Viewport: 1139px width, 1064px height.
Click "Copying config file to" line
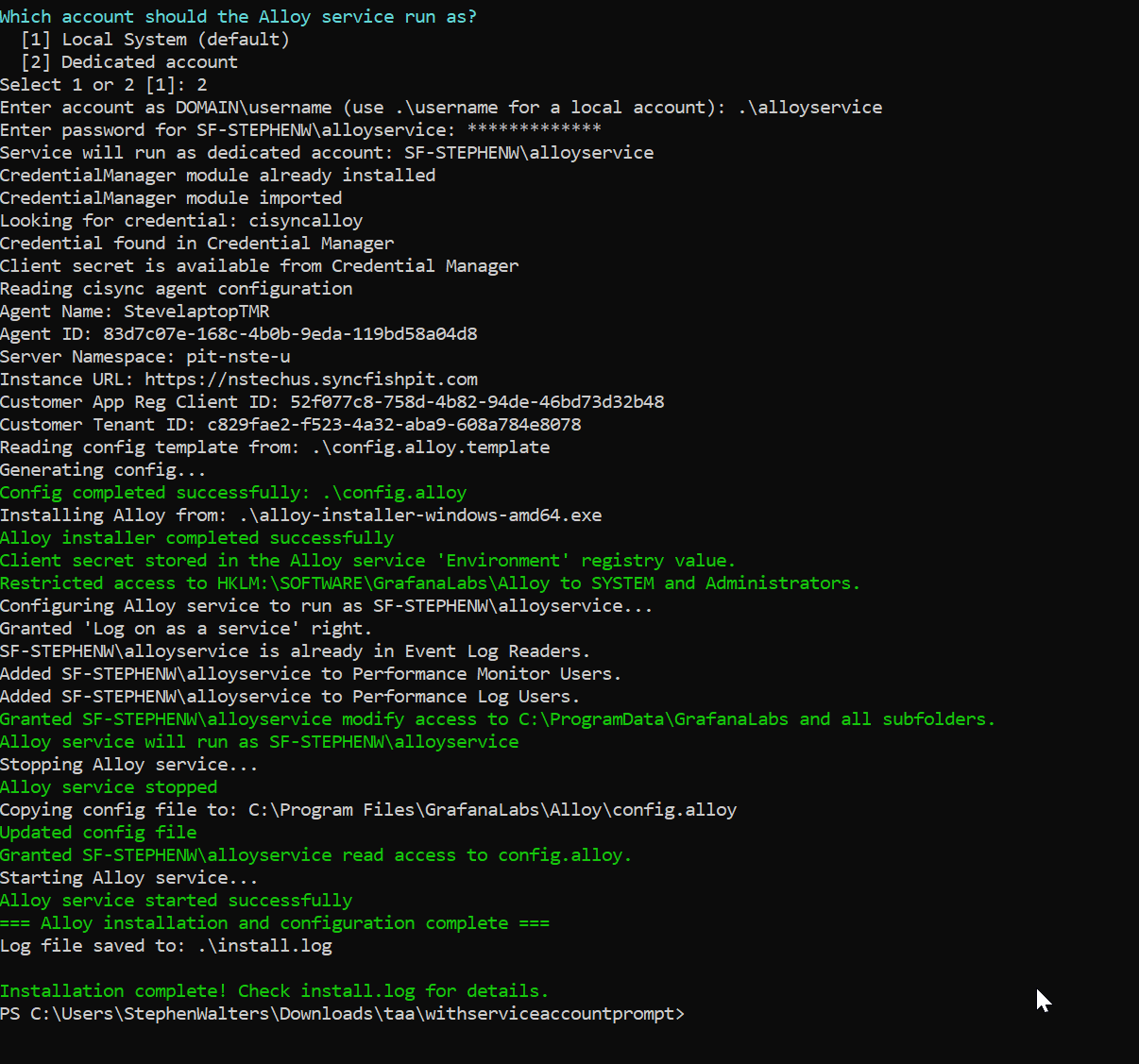[x=368, y=810]
